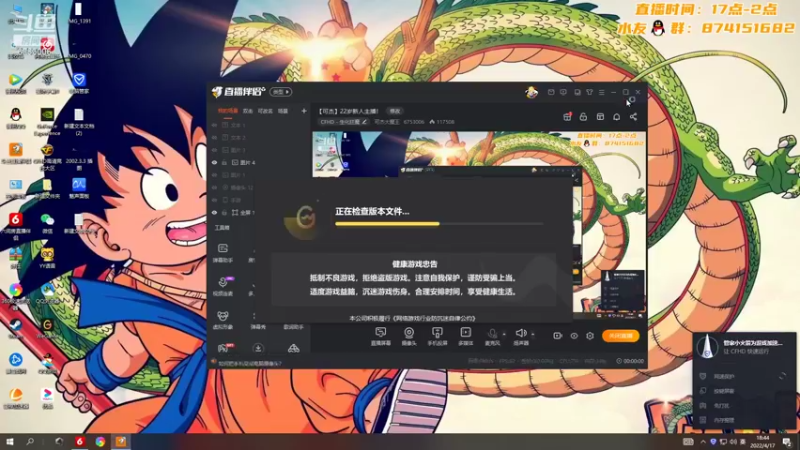Open the orange broadcast app in taskbar
Viewport: 800px width, 450px height.
pos(120,441)
